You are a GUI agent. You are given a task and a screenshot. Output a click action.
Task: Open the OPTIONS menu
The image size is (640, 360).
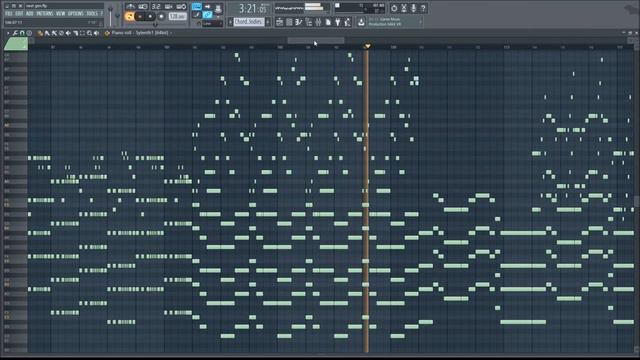[x=75, y=13]
